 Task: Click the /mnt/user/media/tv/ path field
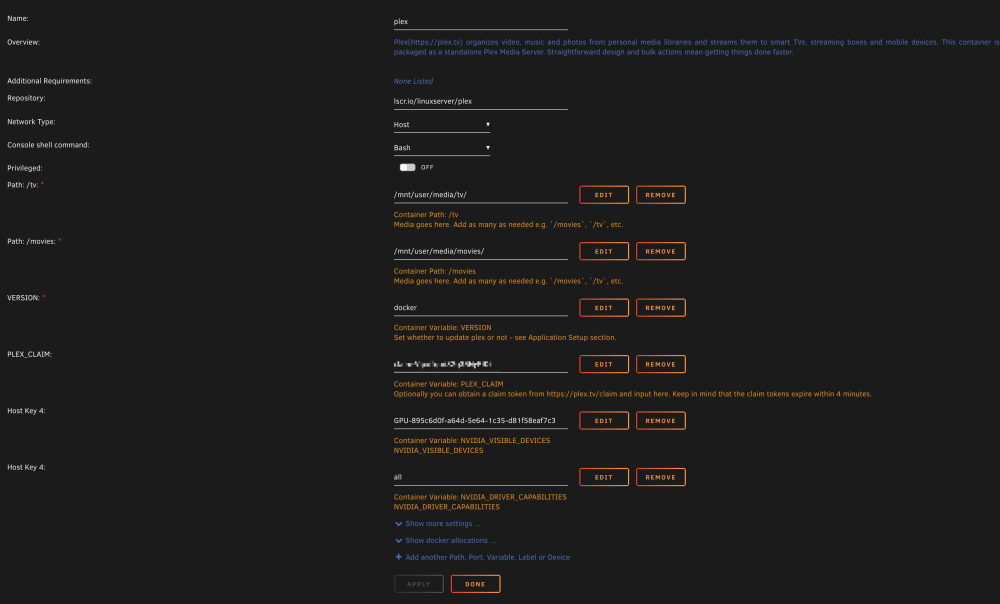[480, 195]
